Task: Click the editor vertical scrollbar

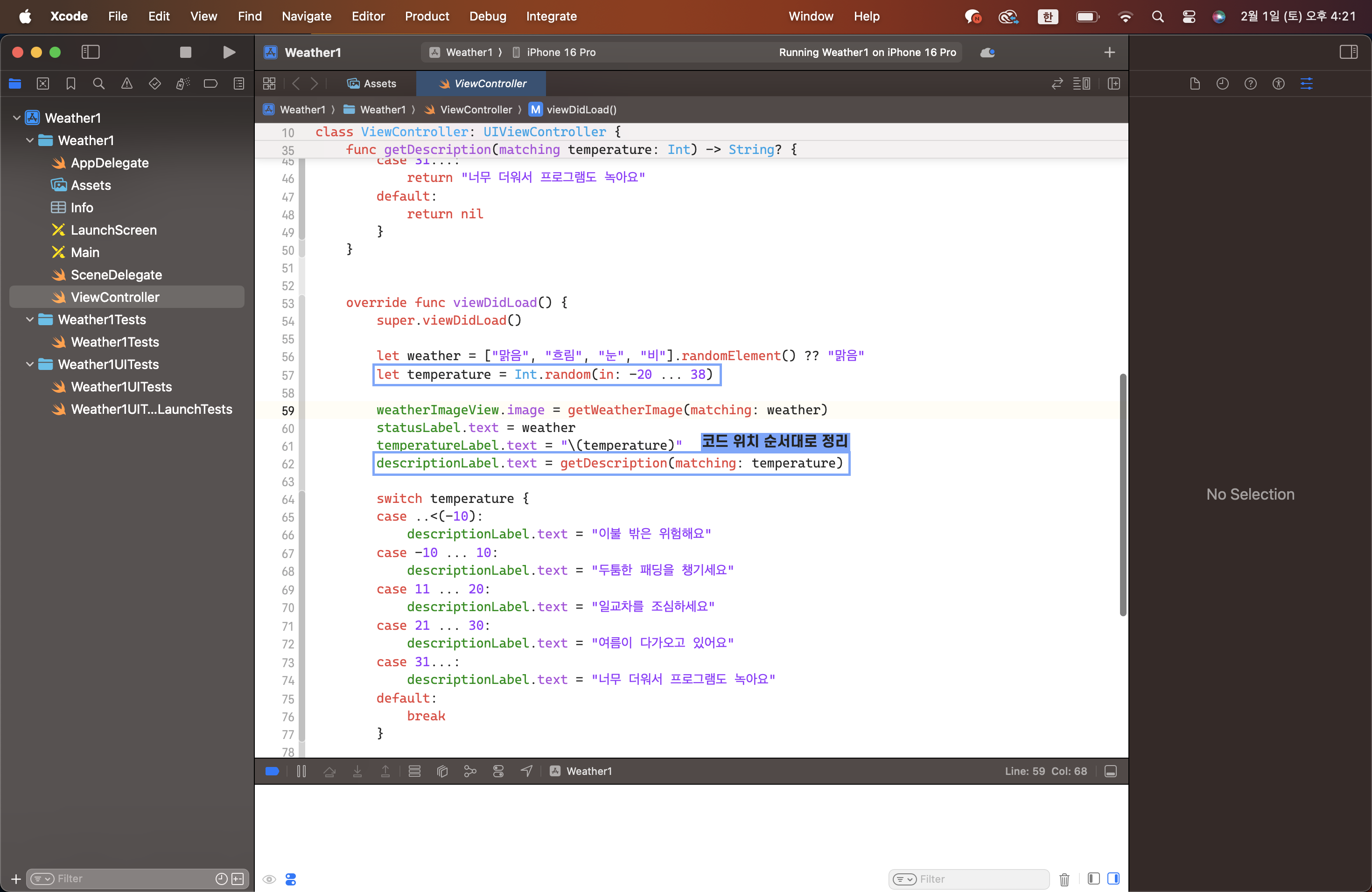Action: 1122,495
